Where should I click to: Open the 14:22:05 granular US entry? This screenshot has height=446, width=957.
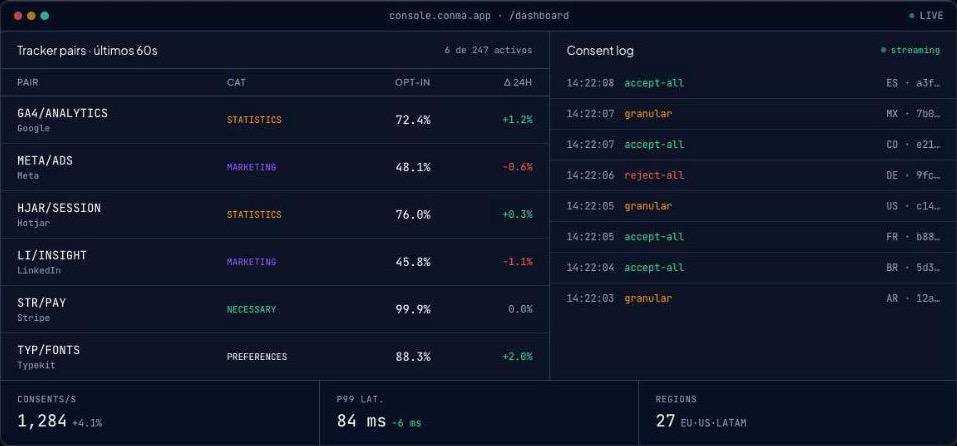point(753,206)
